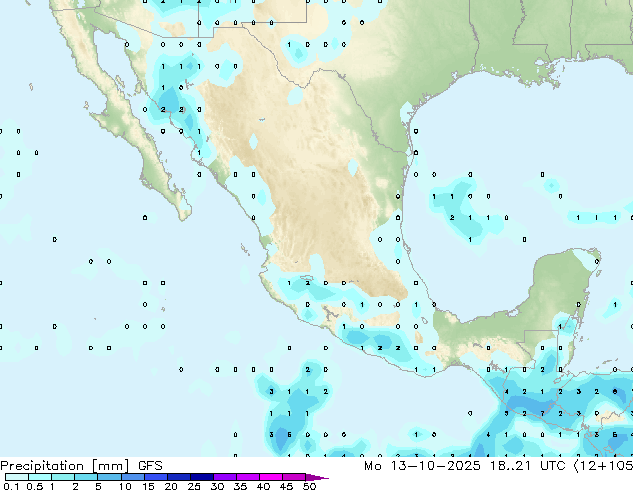Click the 25–30 mm dark blue swatch
The image size is (634, 490).
pos(202,477)
